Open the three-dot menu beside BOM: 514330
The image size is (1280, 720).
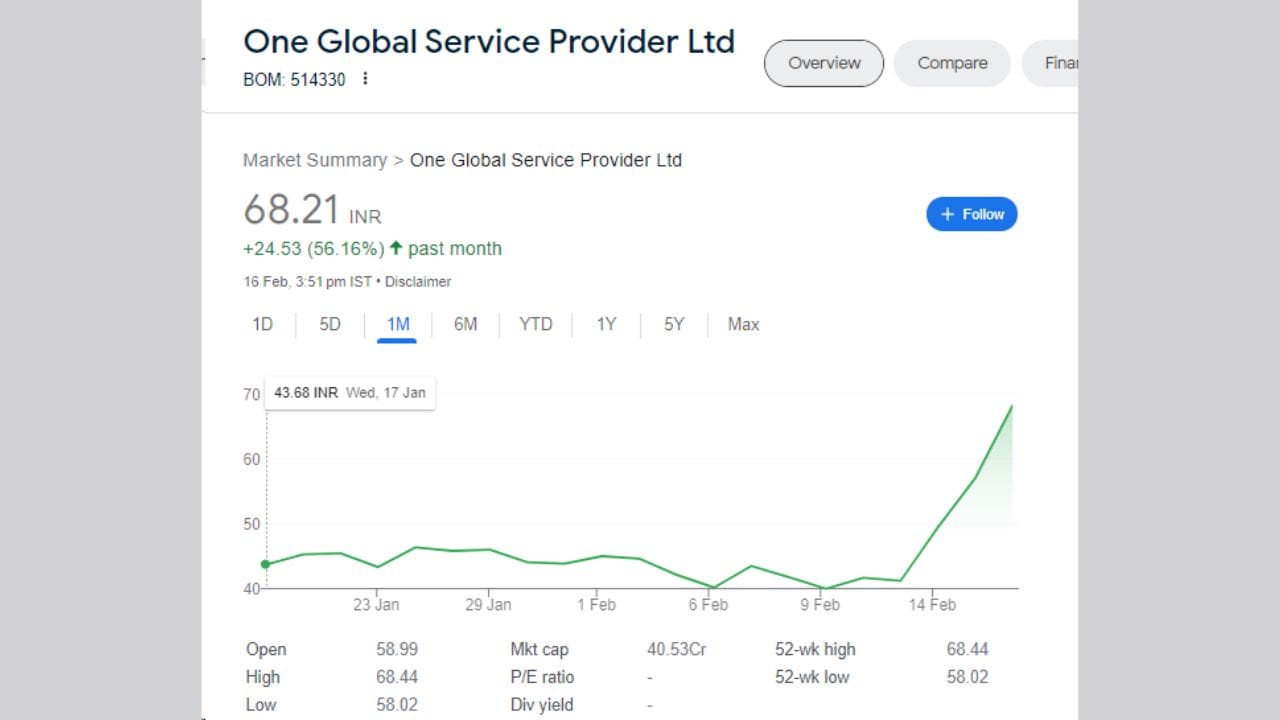[x=365, y=79]
